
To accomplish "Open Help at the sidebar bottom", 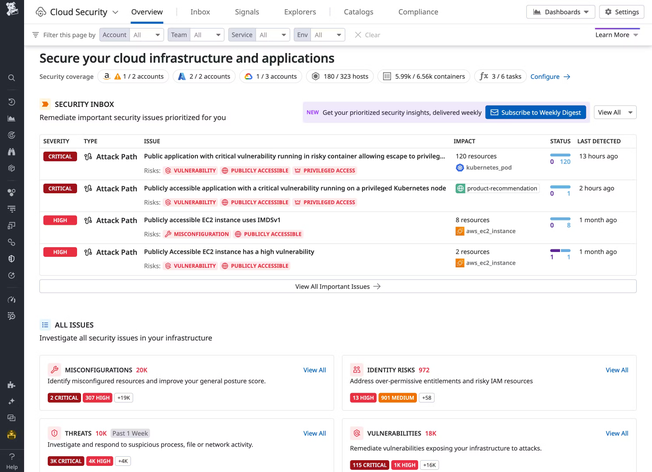I will (12, 461).
